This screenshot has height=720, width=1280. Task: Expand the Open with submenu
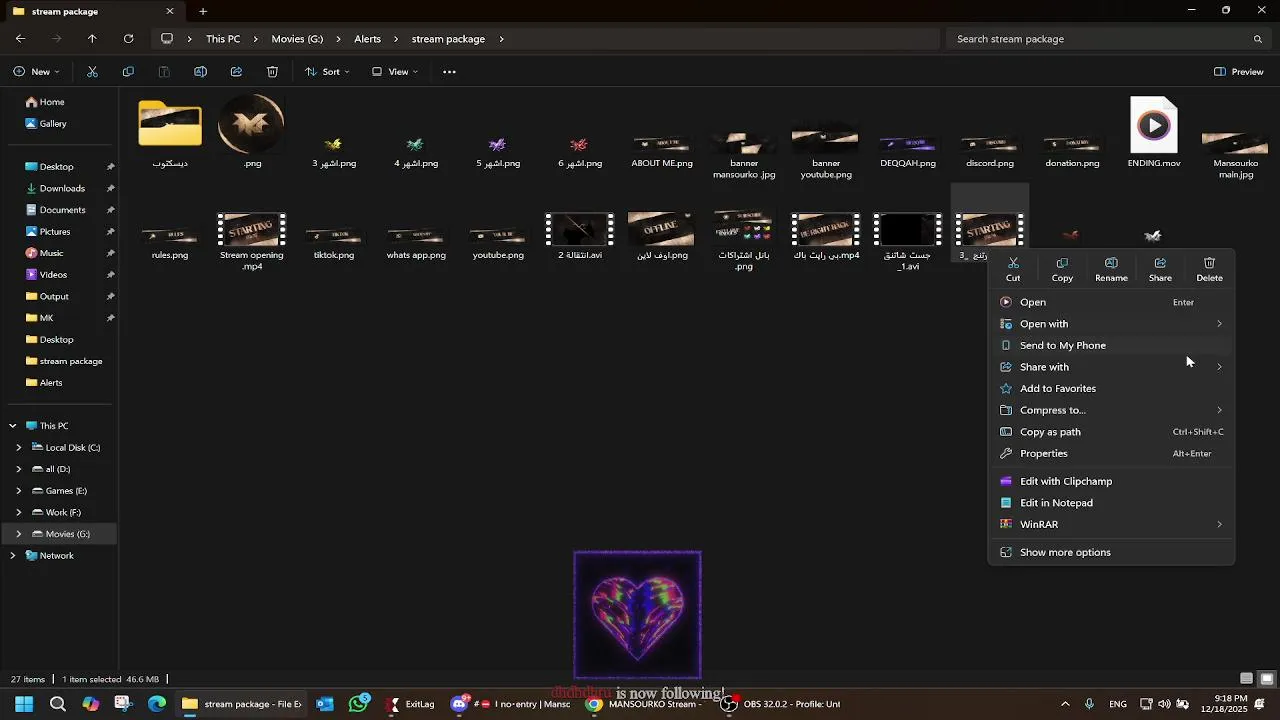click(1111, 324)
